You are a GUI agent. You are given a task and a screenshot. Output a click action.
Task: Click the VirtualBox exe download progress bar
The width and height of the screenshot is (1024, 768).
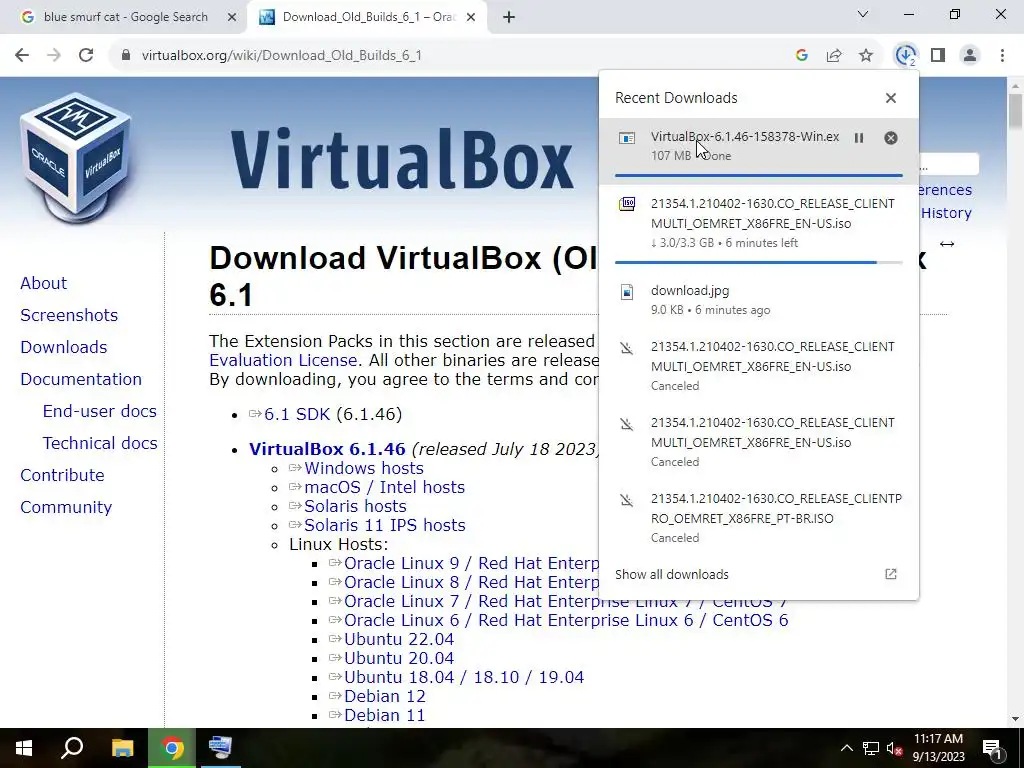pos(759,175)
